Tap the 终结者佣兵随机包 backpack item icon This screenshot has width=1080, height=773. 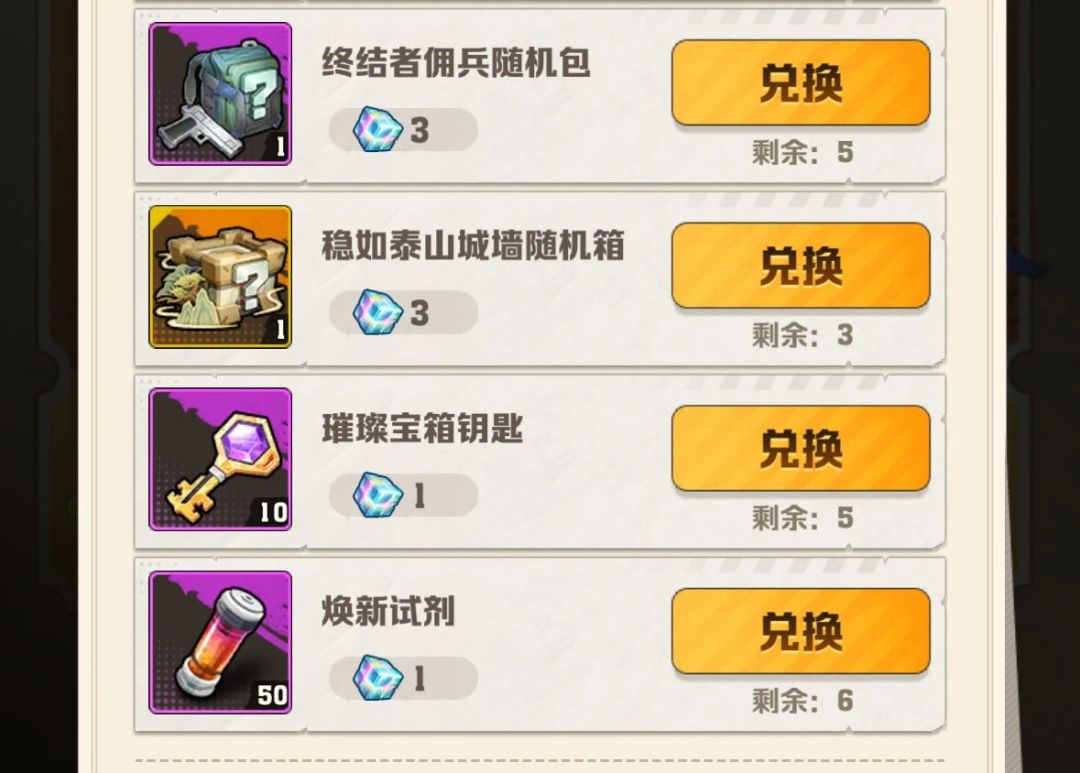click(x=220, y=94)
